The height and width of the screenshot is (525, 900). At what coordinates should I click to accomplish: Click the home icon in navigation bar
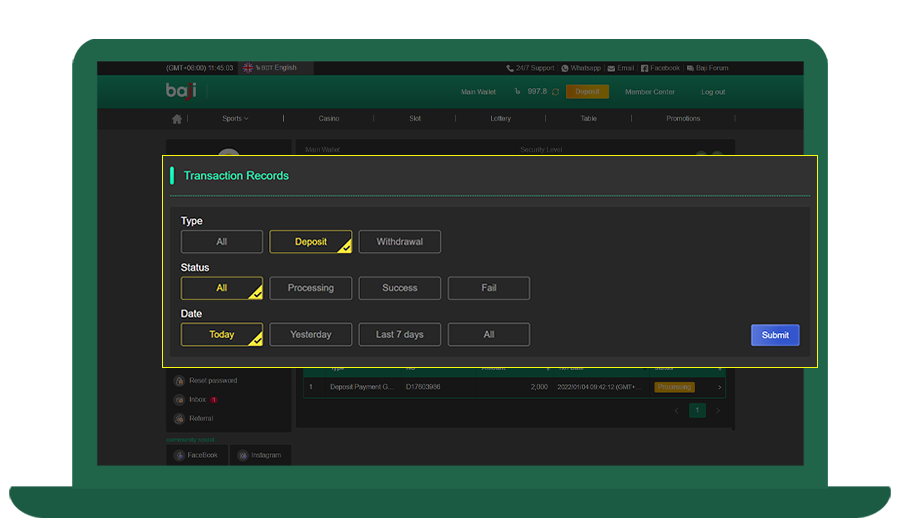pyautogui.click(x=177, y=119)
